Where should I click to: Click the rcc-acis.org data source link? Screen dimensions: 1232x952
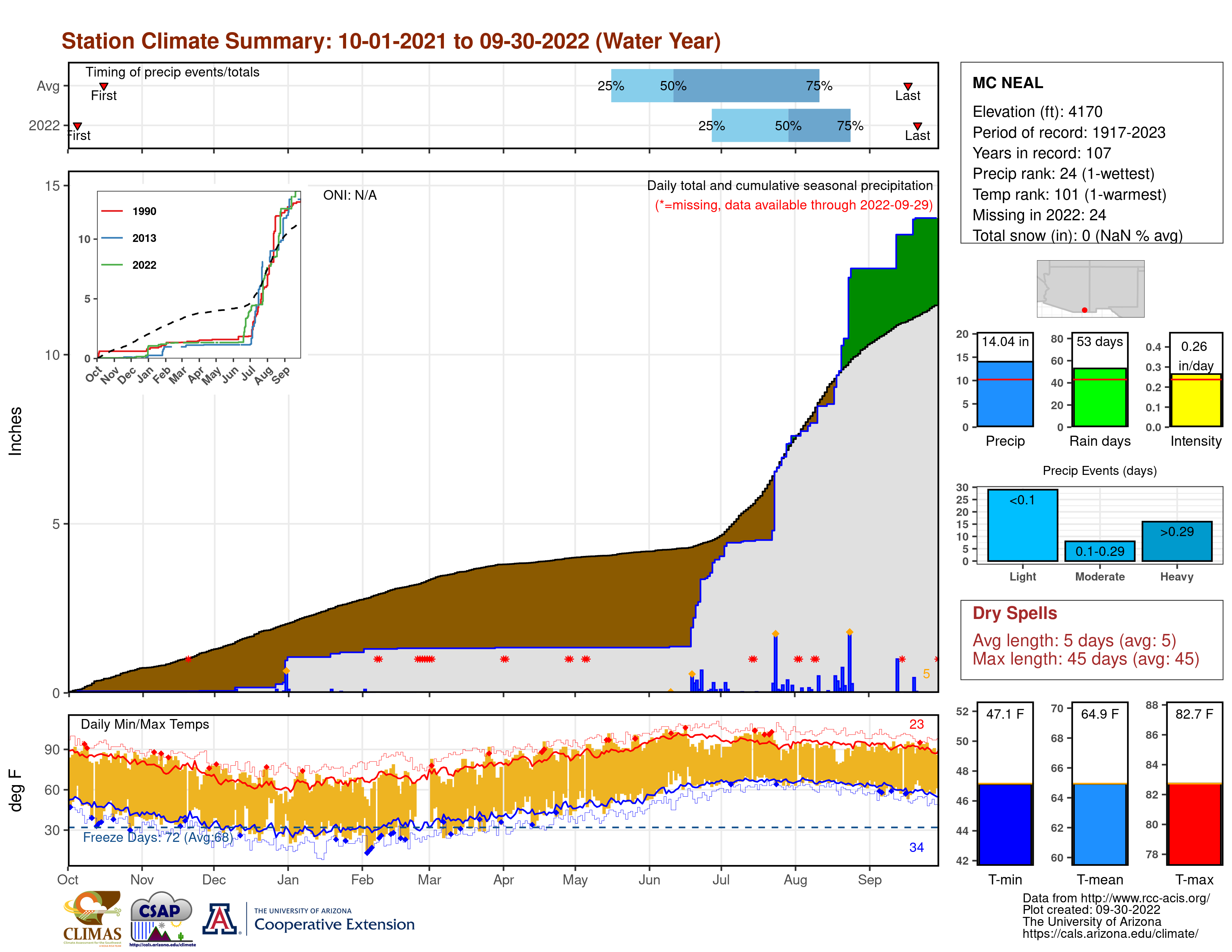[1116, 898]
